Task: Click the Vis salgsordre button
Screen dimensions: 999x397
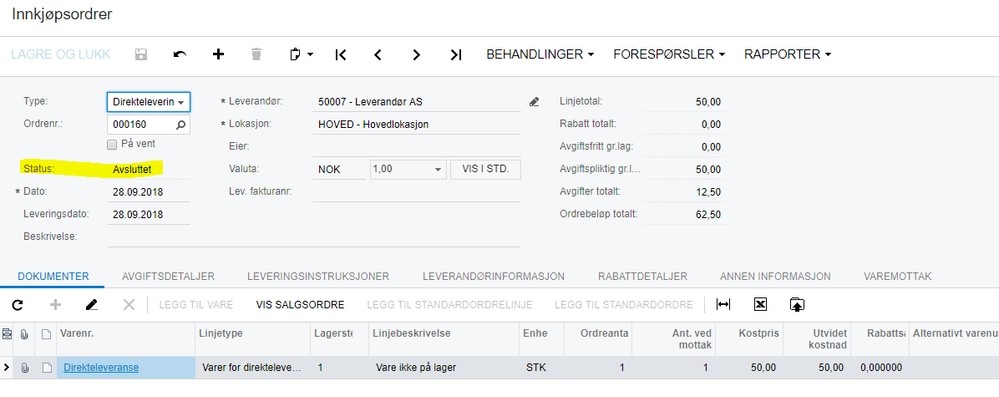Action: pyautogui.click(x=300, y=305)
